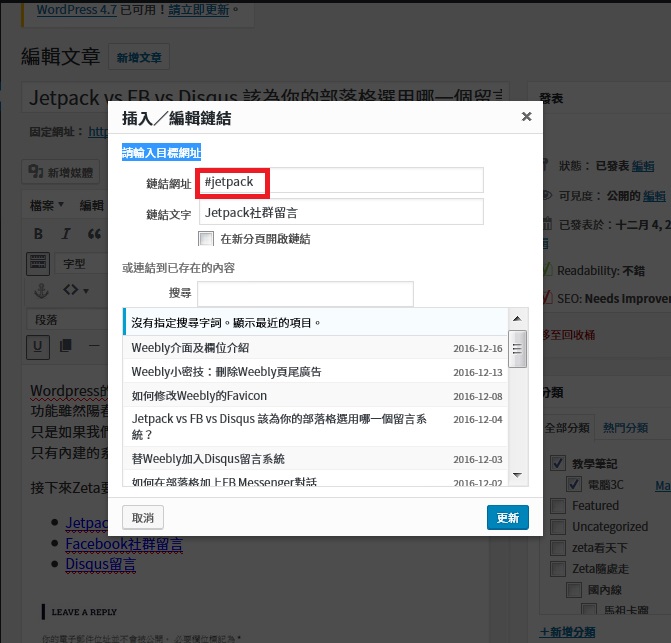This screenshot has width=671, height=643.
Task: Click the post title field
Action: coord(265,97)
